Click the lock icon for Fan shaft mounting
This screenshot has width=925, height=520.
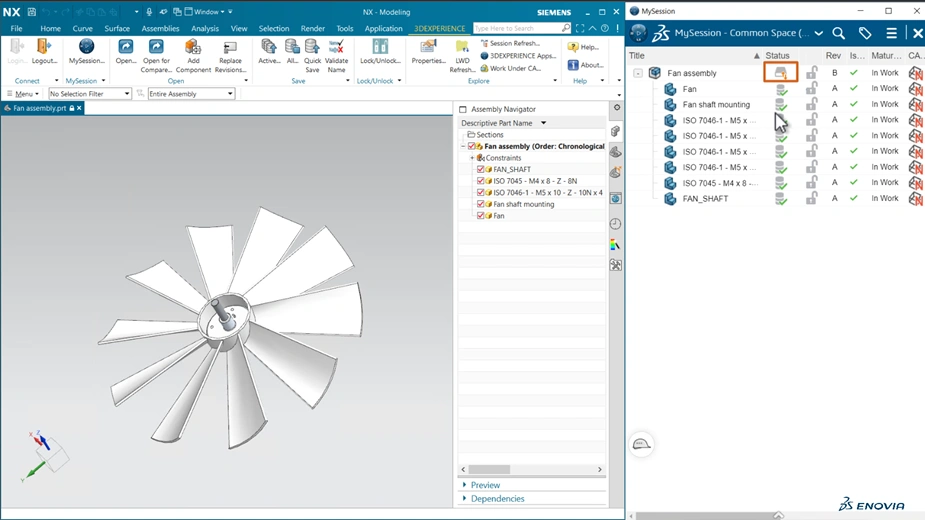[812, 104]
